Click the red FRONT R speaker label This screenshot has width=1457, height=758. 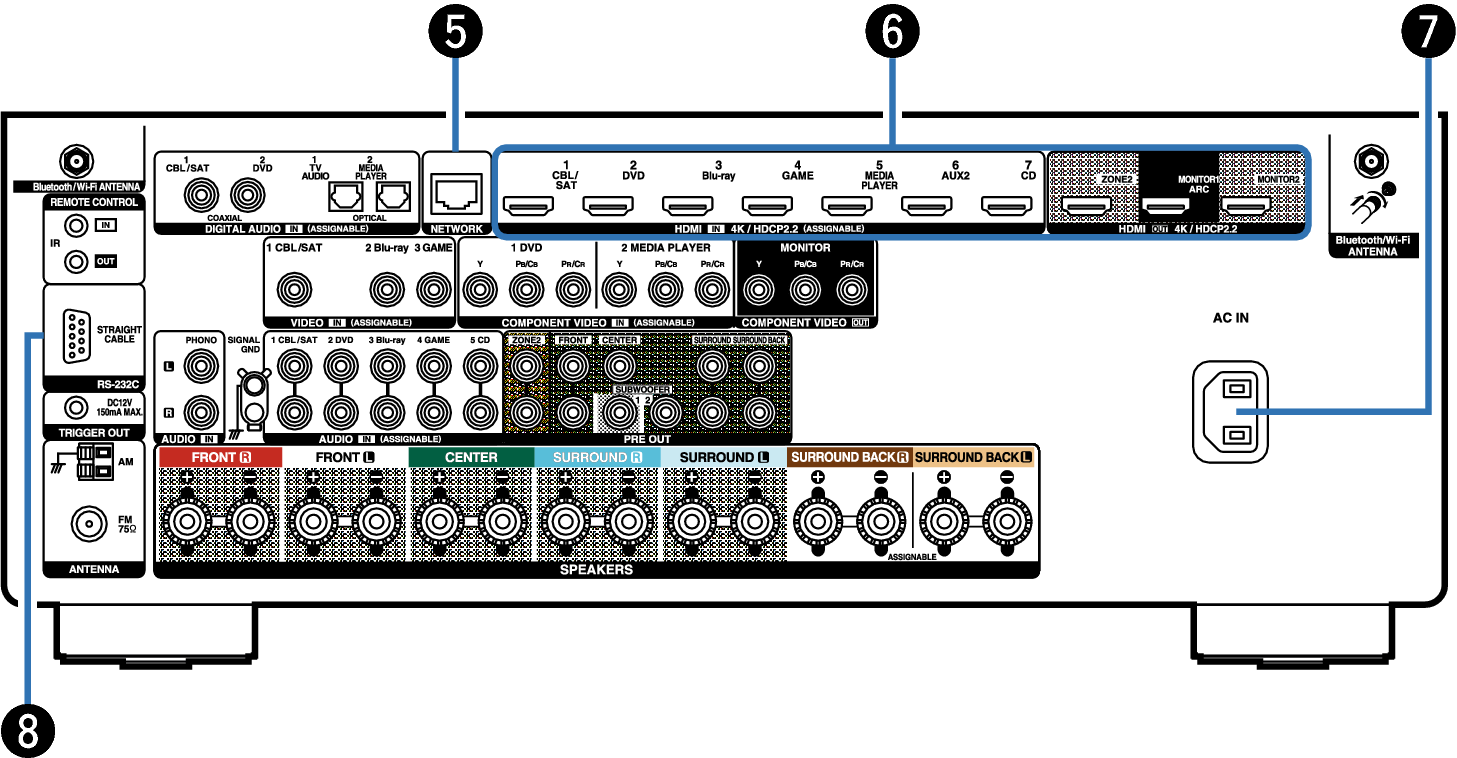tap(219, 457)
